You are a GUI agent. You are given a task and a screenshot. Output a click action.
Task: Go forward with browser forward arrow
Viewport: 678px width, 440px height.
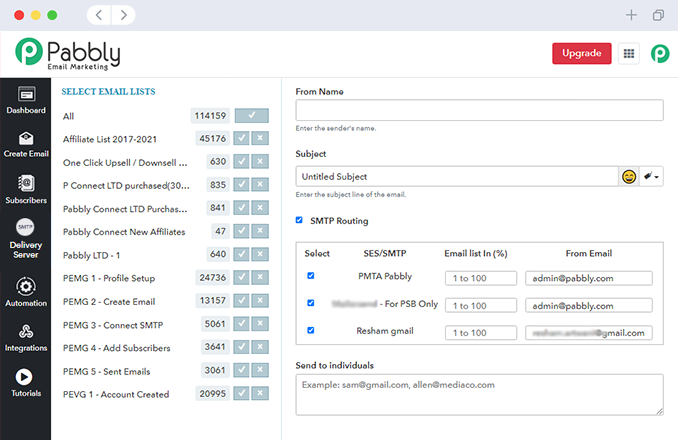(x=124, y=15)
